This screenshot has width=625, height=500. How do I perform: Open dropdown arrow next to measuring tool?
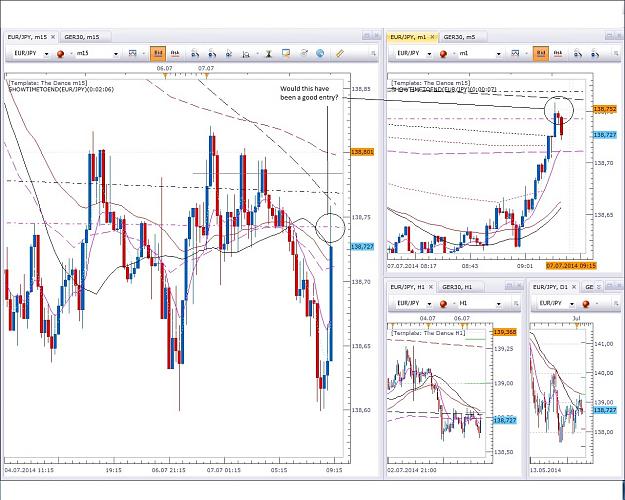click(x=257, y=54)
